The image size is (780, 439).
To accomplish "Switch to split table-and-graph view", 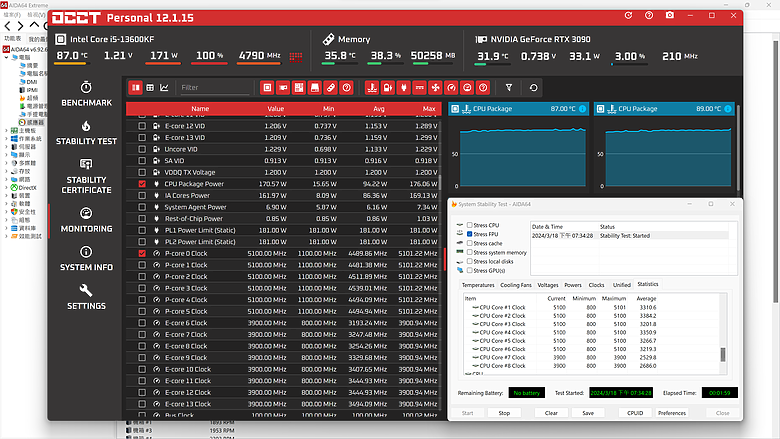I will point(135,88).
